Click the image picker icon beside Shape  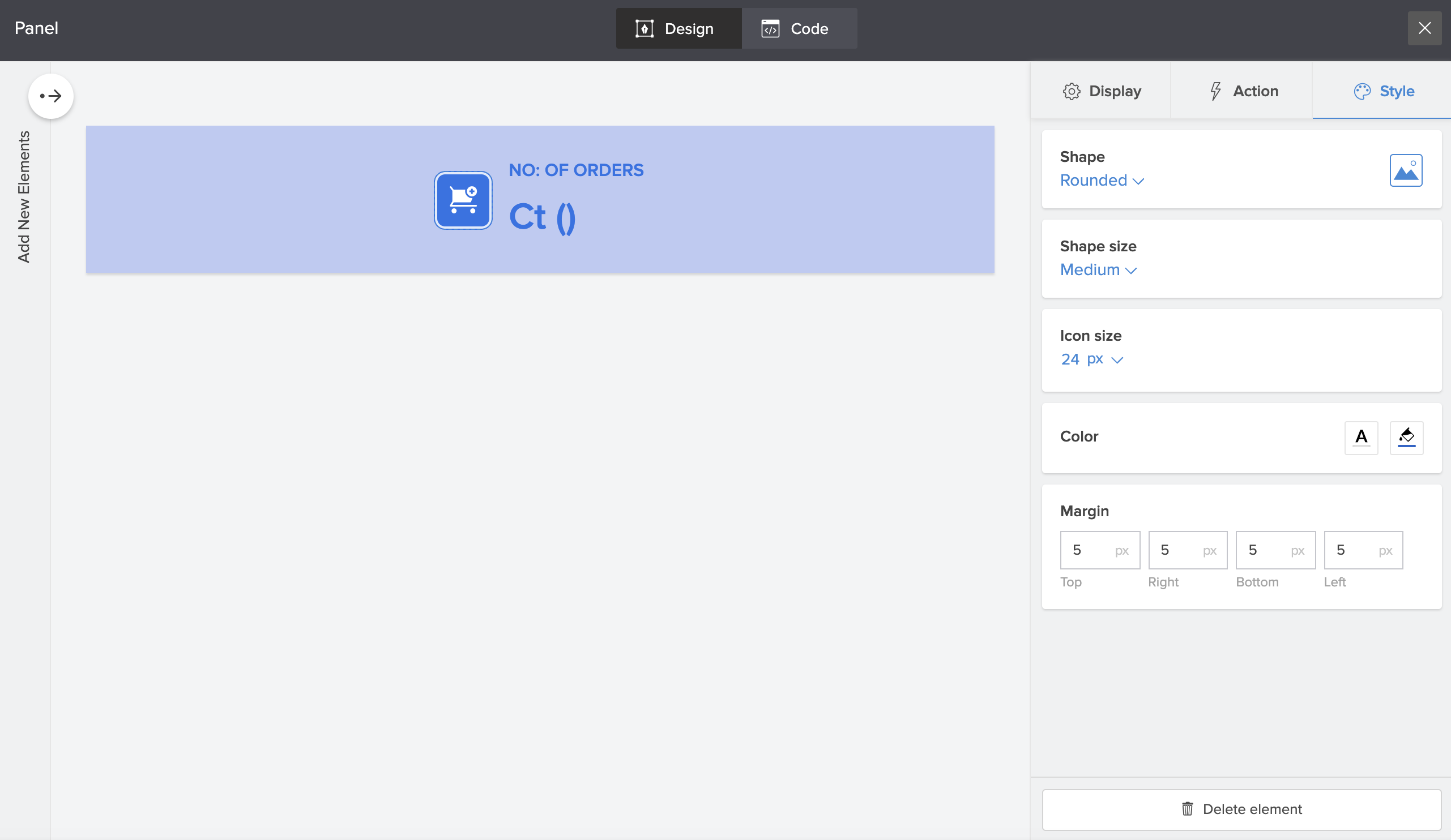tap(1406, 170)
